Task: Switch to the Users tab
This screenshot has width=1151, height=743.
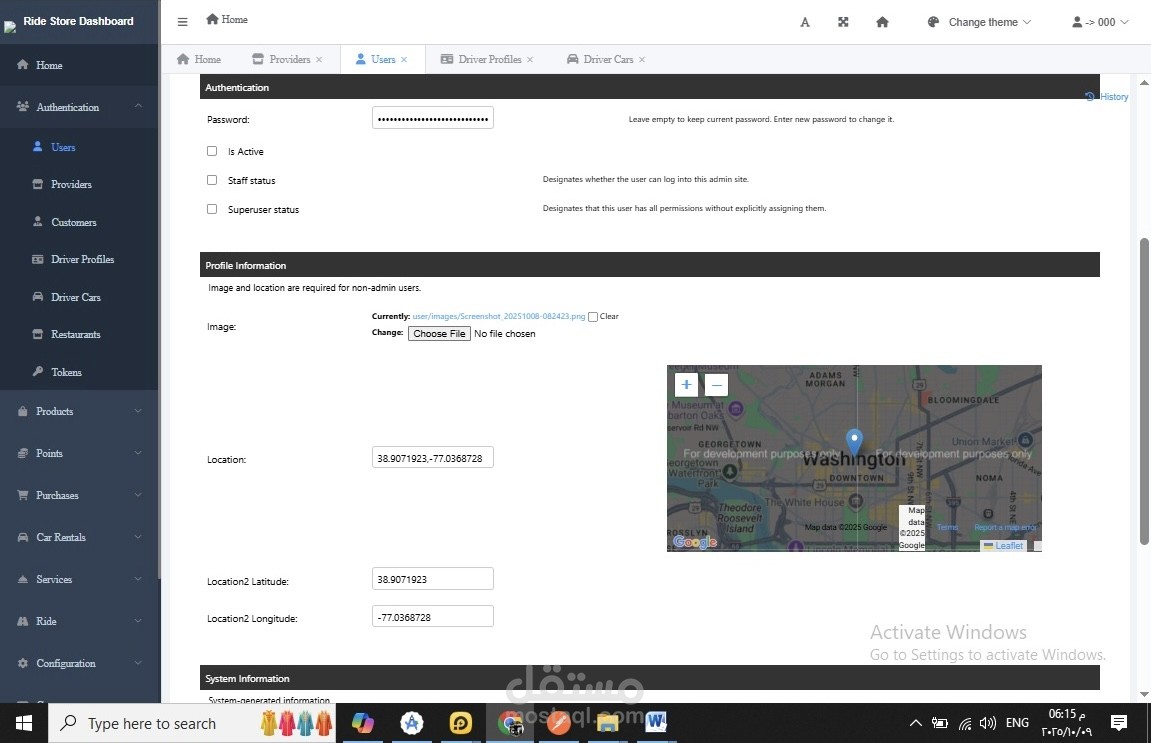Action: point(382,59)
